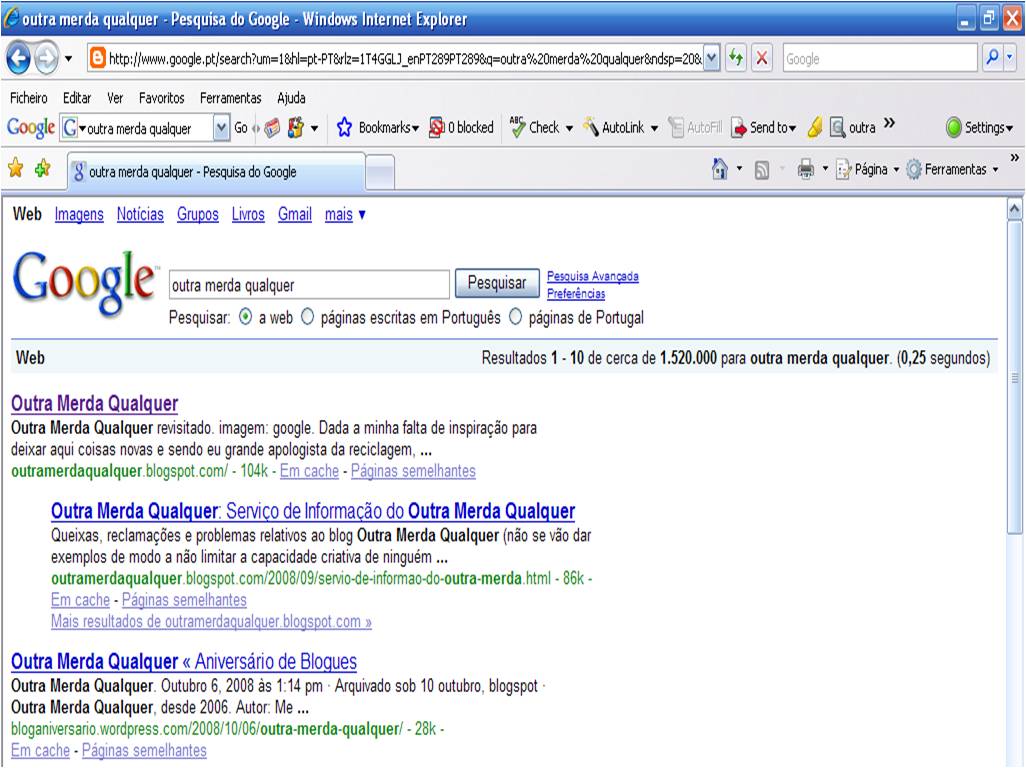Open the Ajuda menu

pyautogui.click(x=291, y=98)
